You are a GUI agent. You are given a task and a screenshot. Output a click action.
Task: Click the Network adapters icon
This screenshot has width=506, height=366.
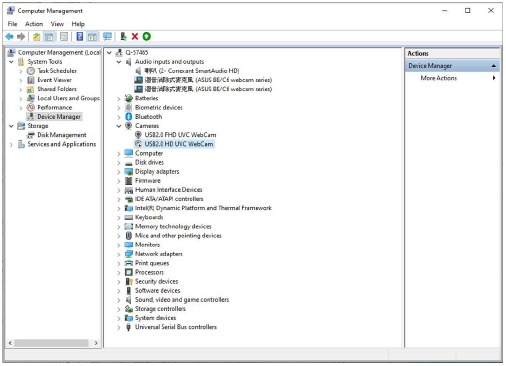pyautogui.click(x=129, y=254)
